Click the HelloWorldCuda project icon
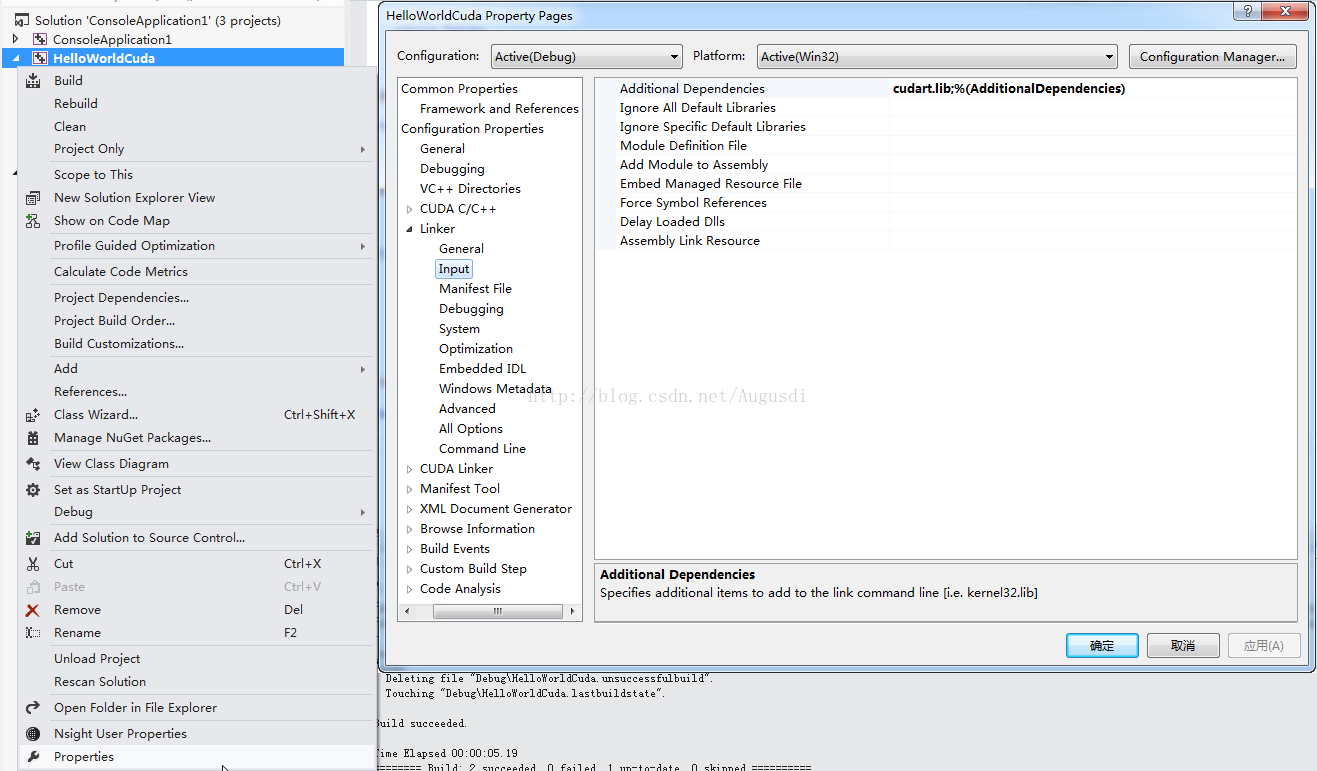1317x771 pixels. (41, 58)
